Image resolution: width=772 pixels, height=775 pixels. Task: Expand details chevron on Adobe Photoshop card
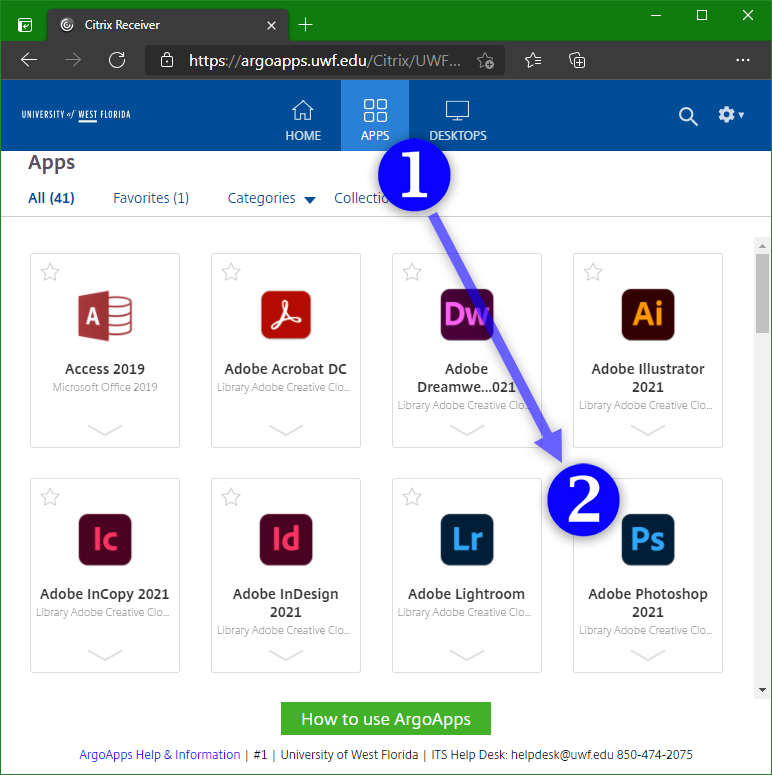647,655
